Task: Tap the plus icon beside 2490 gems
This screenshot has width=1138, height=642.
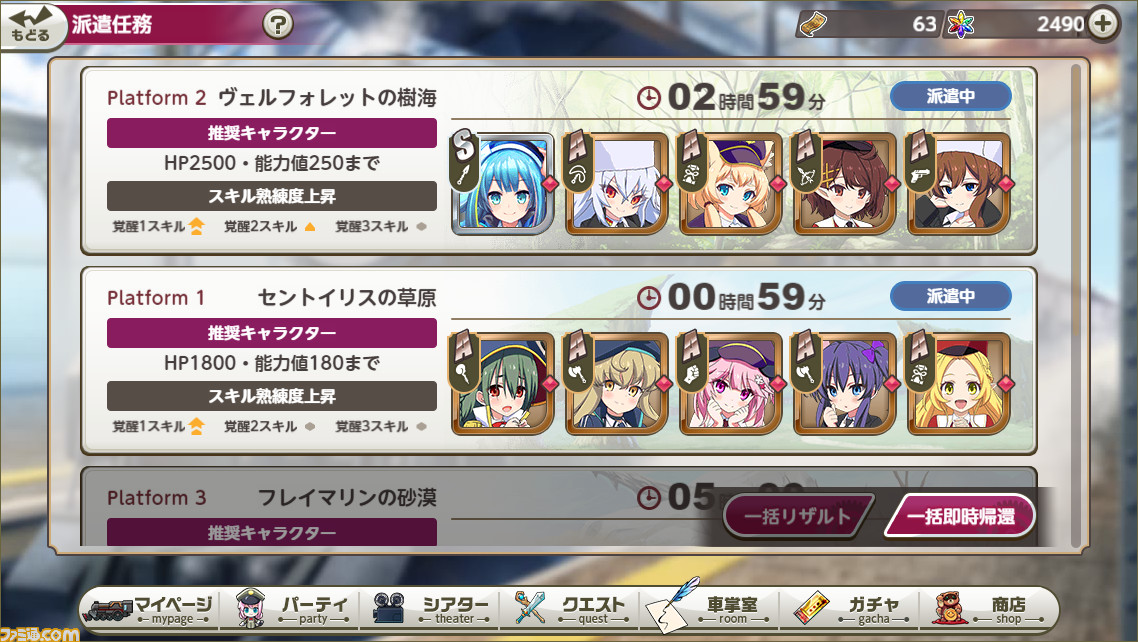Action: click(1103, 23)
